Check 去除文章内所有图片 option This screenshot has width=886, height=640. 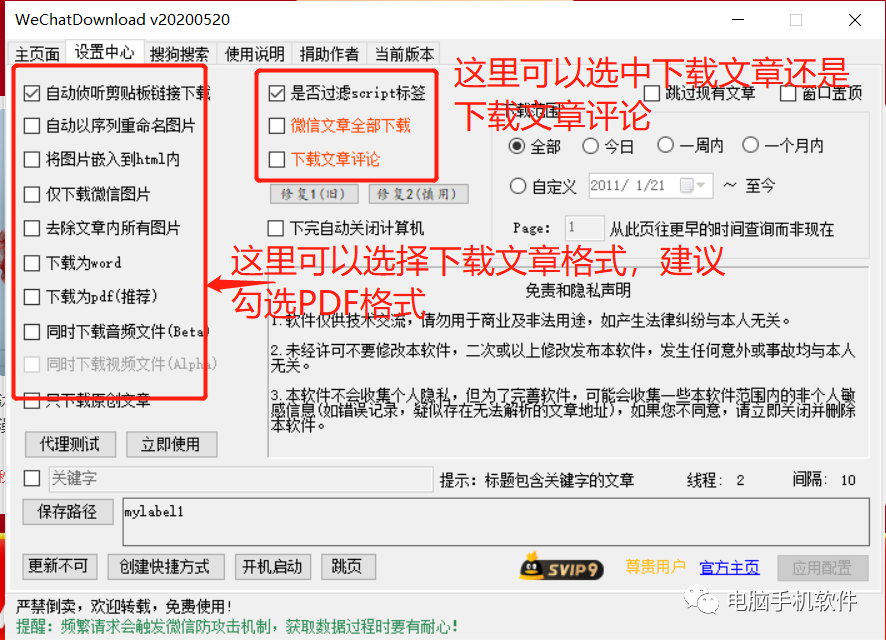pyautogui.click(x=32, y=228)
